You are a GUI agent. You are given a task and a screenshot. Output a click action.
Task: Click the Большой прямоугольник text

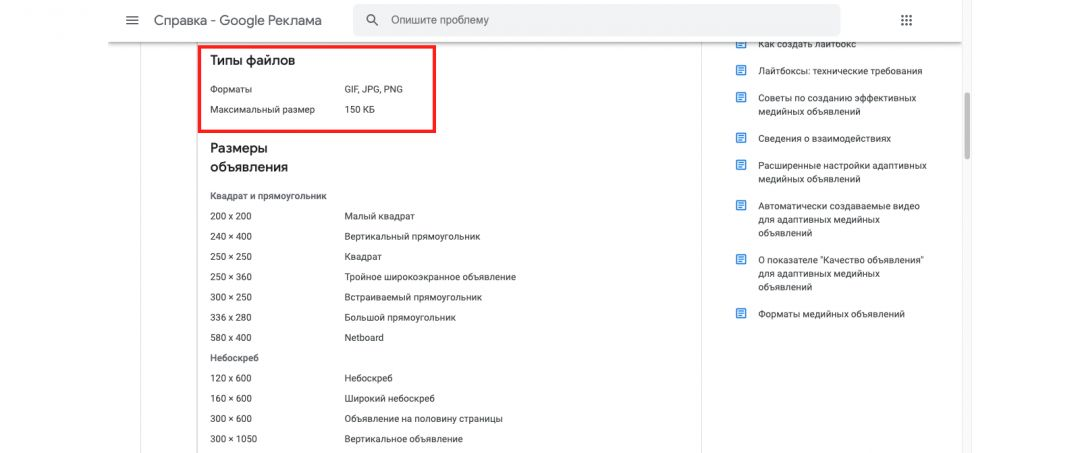(400, 317)
